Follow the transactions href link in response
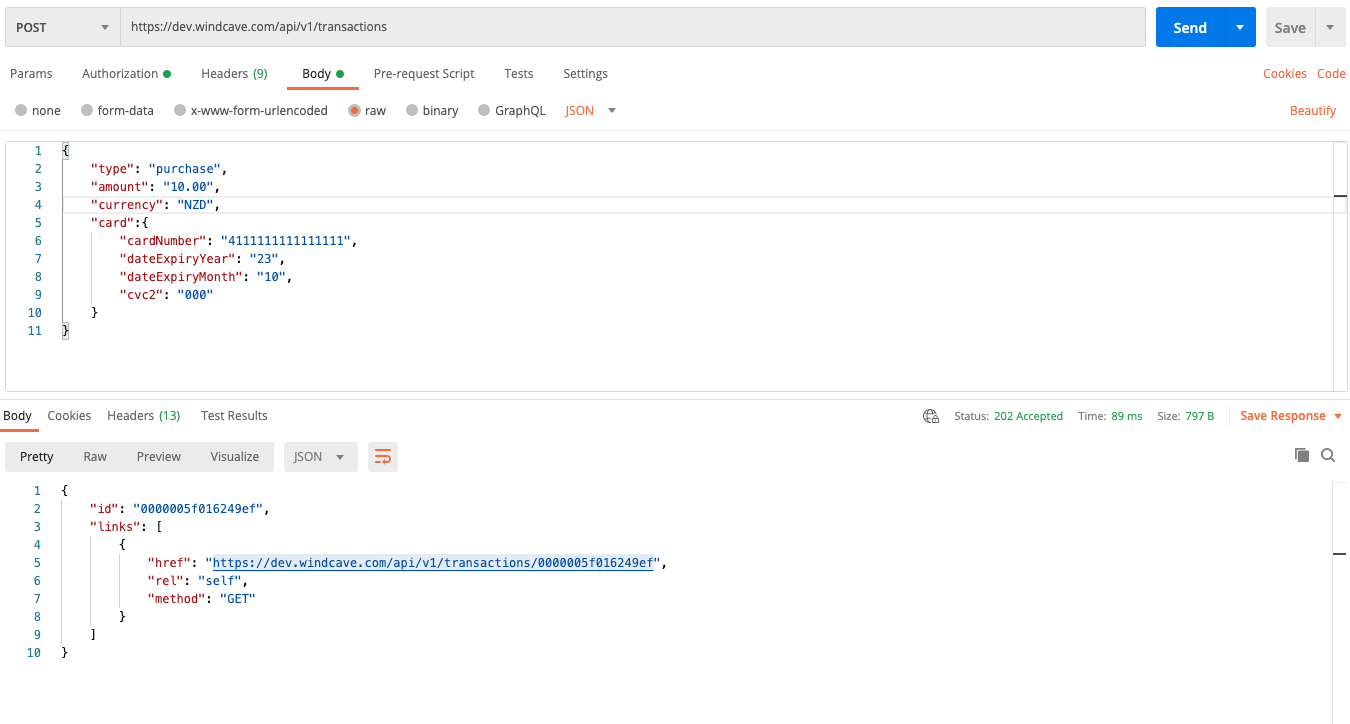Viewport: 1350px width, 724px height. pyautogui.click(x=433, y=563)
